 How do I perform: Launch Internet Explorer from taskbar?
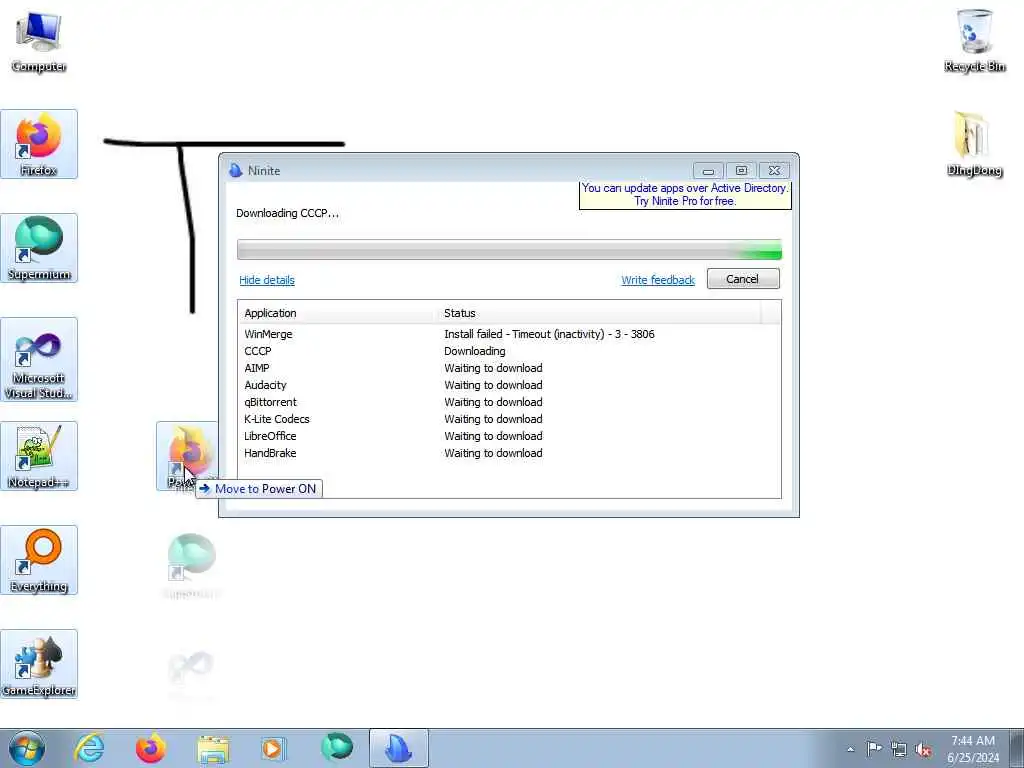pyautogui.click(x=89, y=748)
